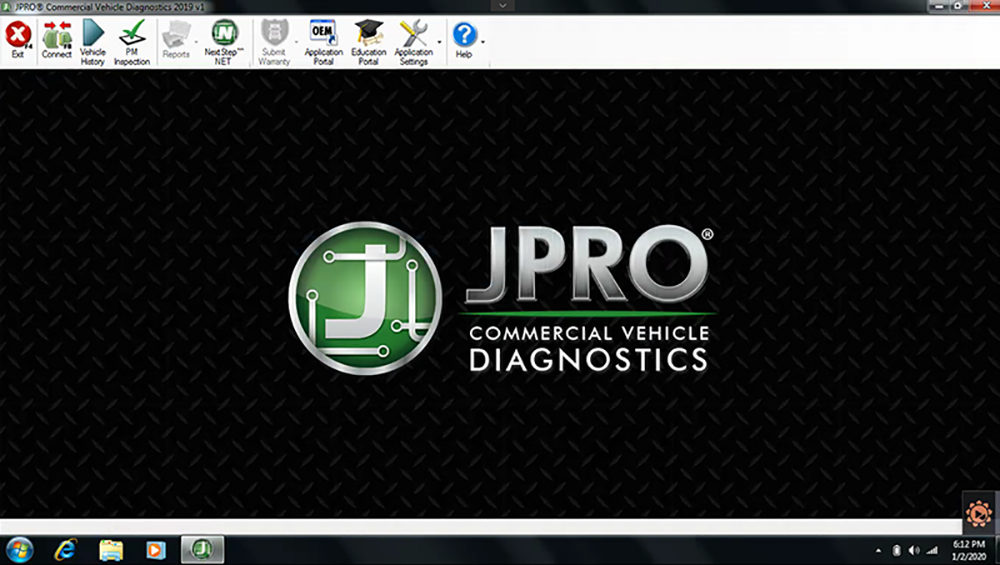The height and width of the screenshot is (565, 1000).
Task: Restore the JPRO window size
Action: [x=959, y=6]
